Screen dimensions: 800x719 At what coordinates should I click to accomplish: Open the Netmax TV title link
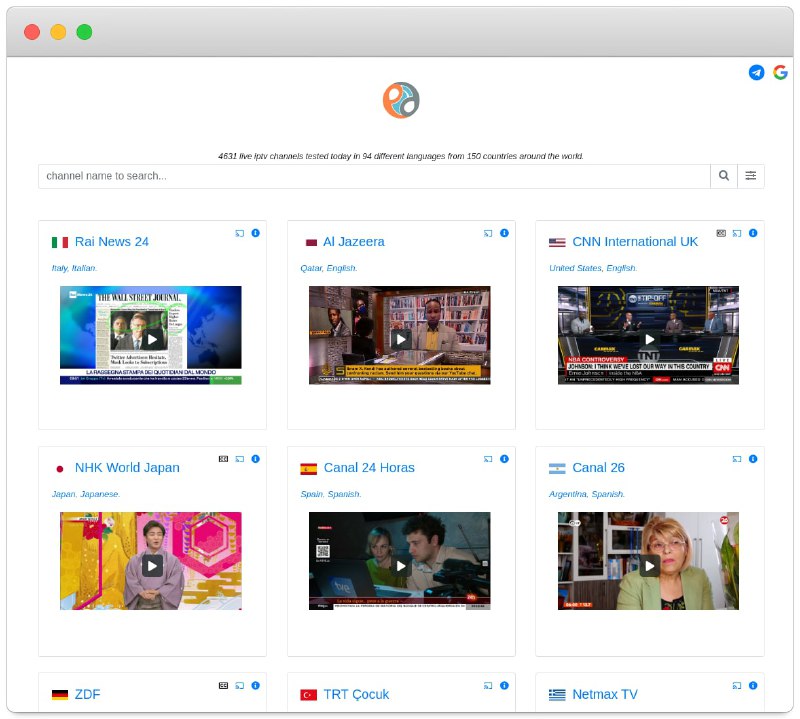point(605,695)
